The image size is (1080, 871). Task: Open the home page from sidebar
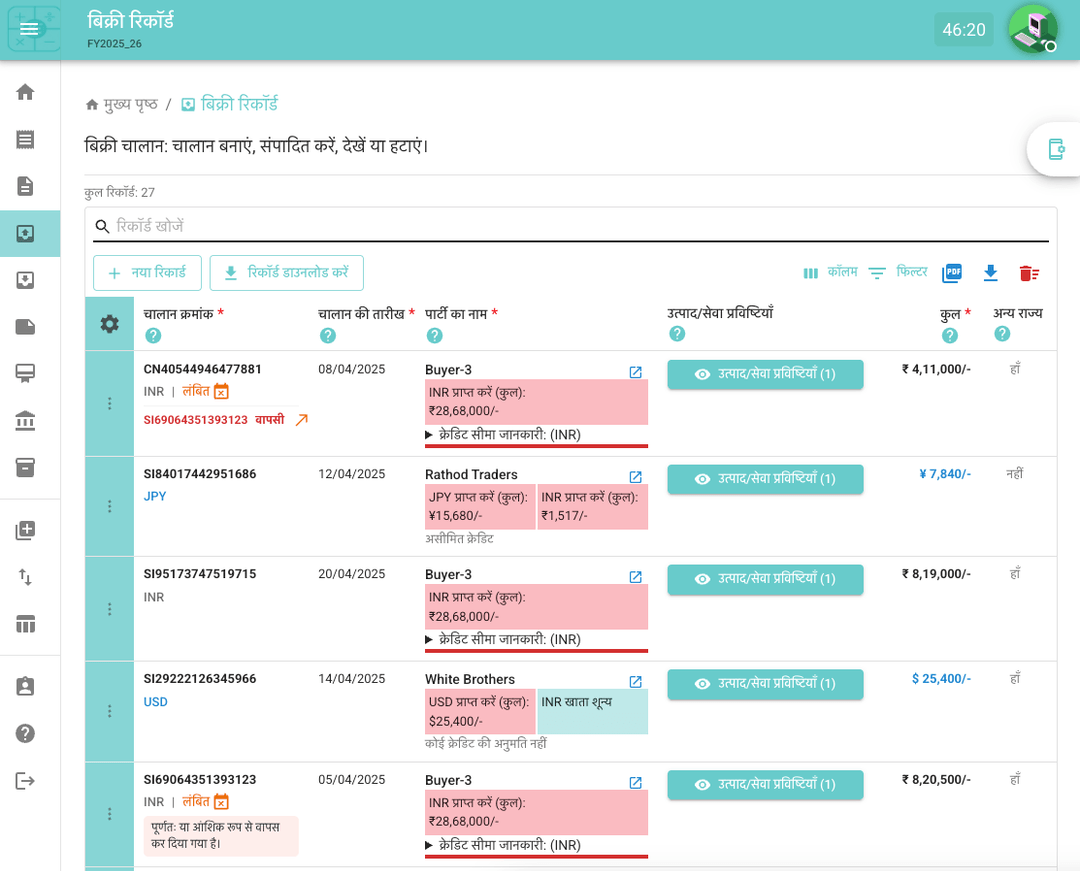point(26,92)
